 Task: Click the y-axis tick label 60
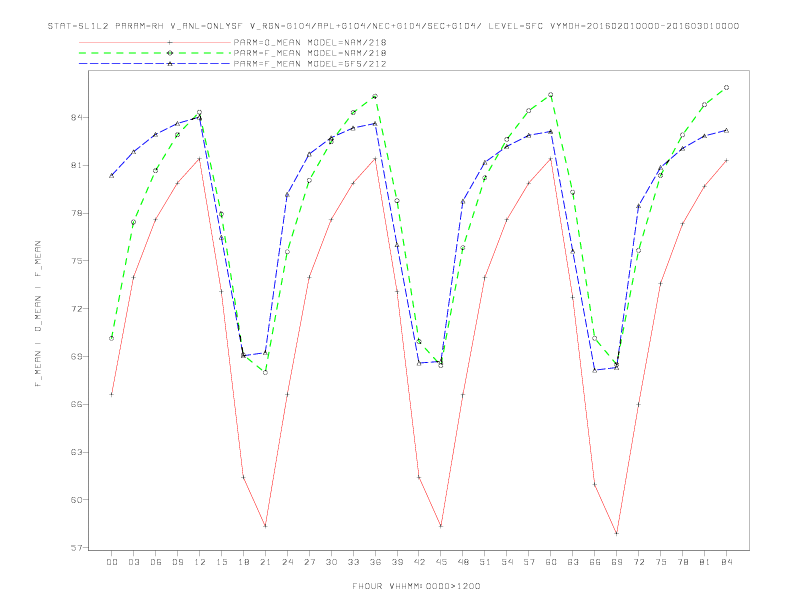click(76, 500)
